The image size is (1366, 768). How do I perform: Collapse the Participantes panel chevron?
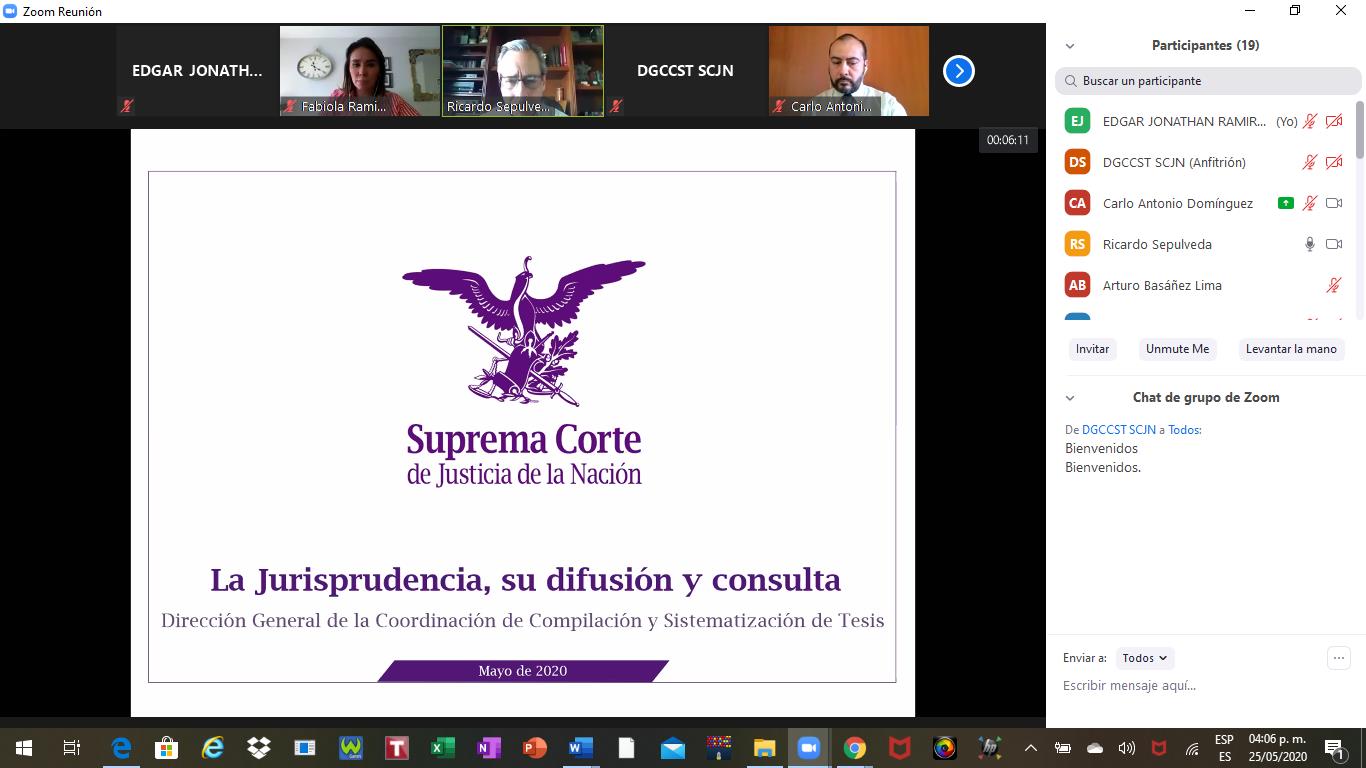[x=1070, y=46]
